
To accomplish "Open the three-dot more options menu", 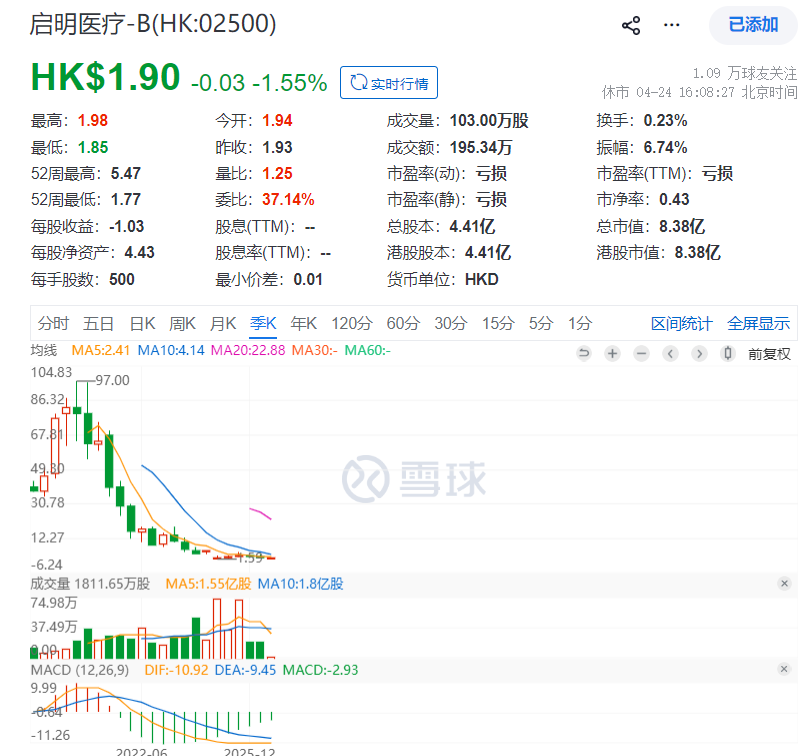I will (x=672, y=26).
